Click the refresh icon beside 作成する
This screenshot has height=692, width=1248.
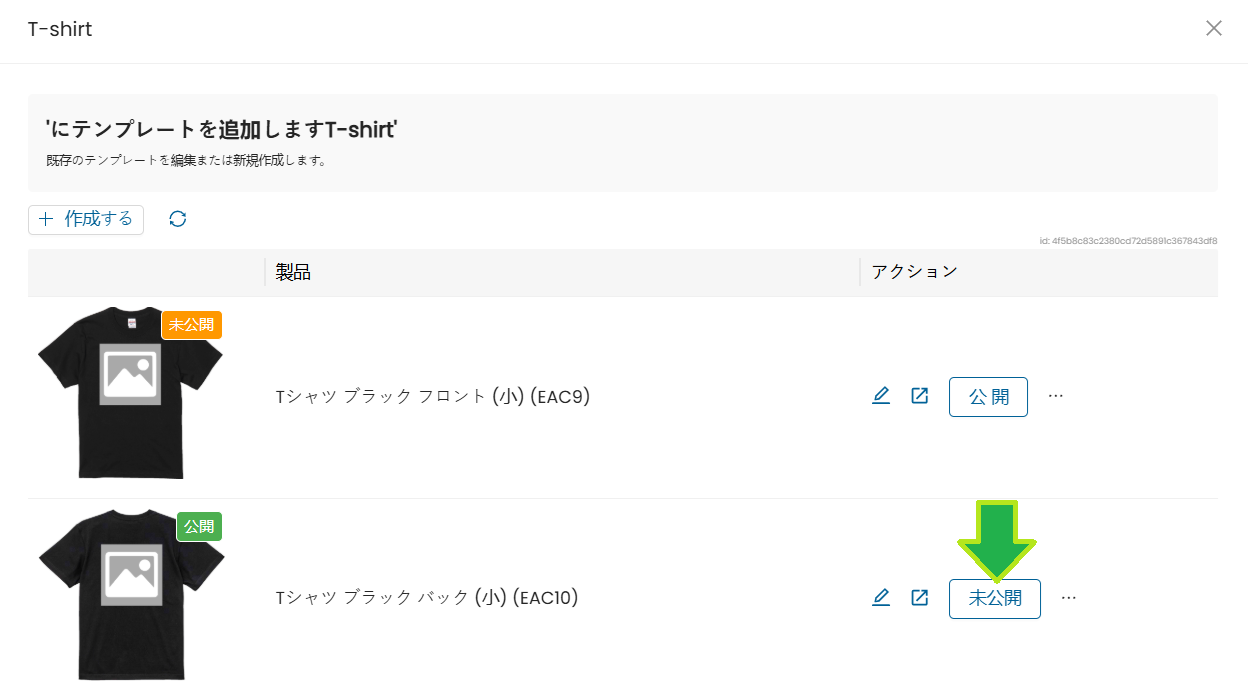178,219
